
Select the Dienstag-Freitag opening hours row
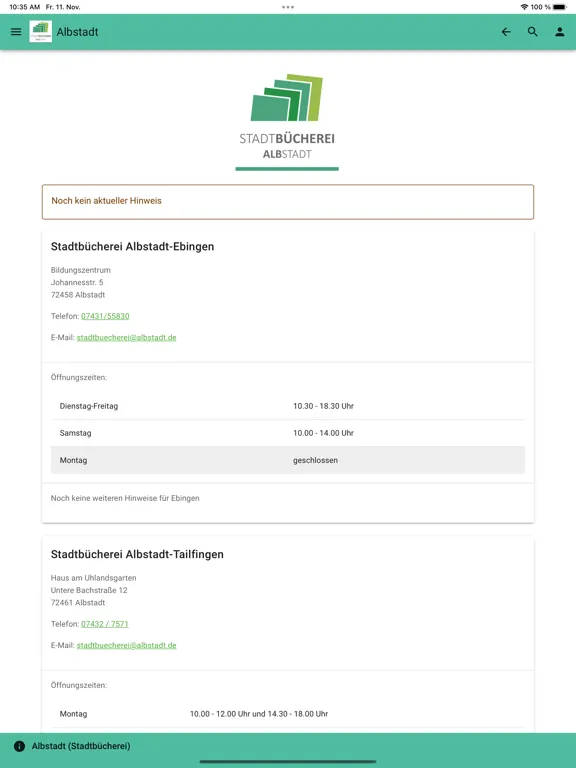click(x=288, y=406)
